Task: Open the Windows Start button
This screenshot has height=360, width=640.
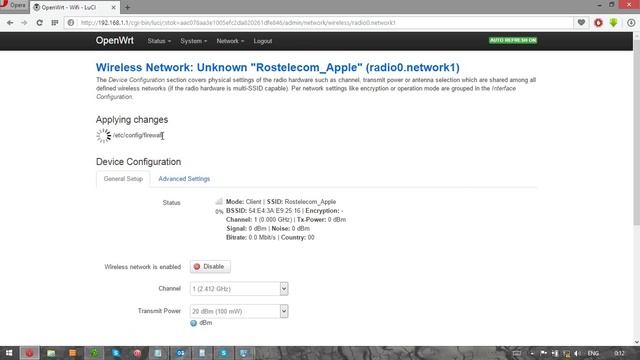Action: (x=9, y=353)
